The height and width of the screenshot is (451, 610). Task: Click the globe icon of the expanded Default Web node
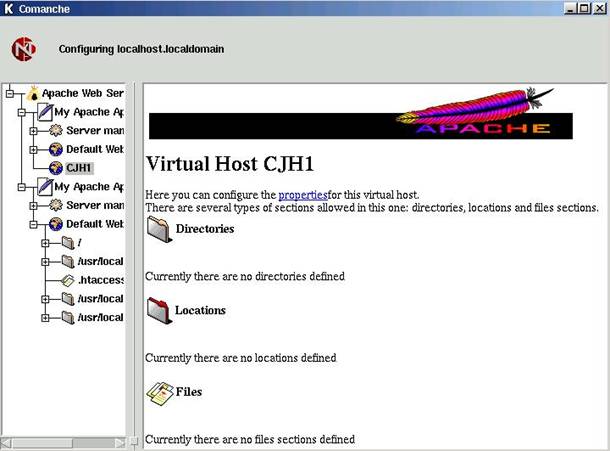56,224
